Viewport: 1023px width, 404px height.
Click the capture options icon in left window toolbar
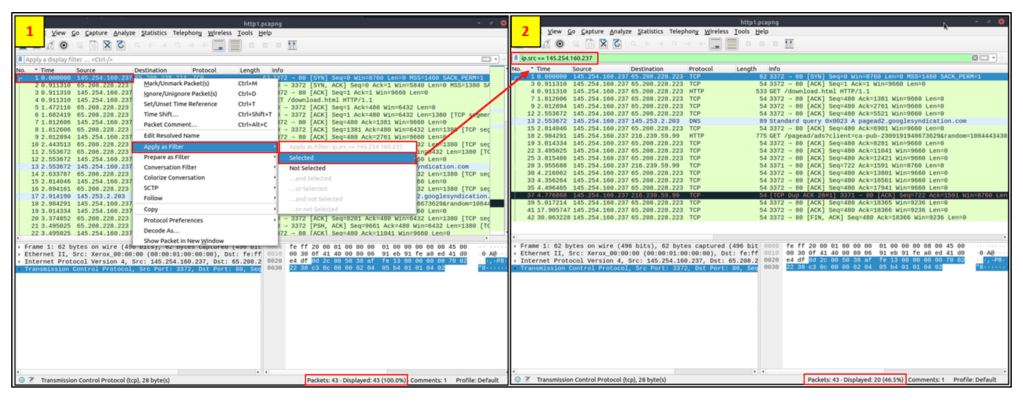64,45
